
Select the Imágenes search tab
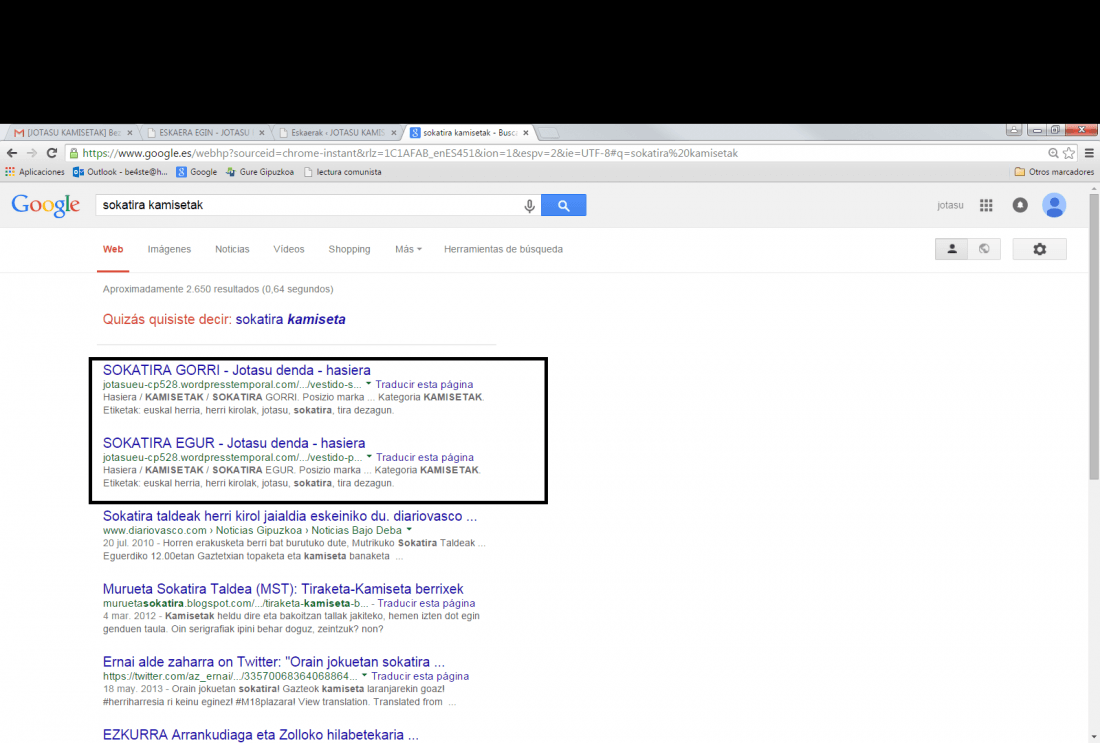tap(169, 249)
